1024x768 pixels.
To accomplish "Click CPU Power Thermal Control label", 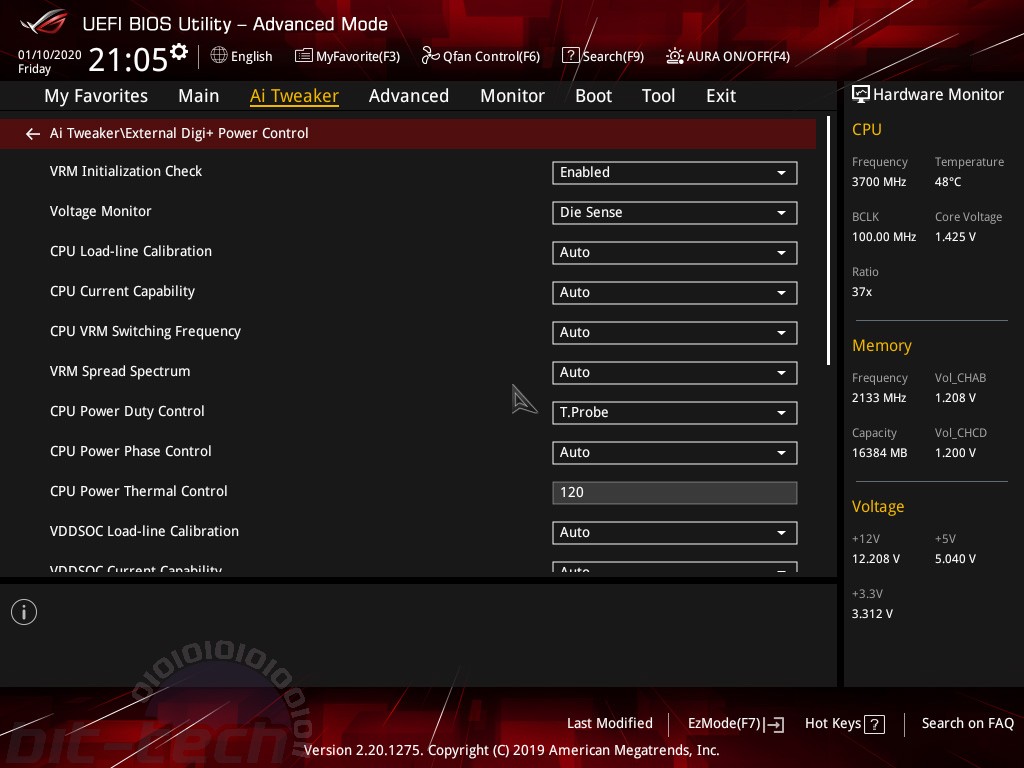I will [138, 491].
